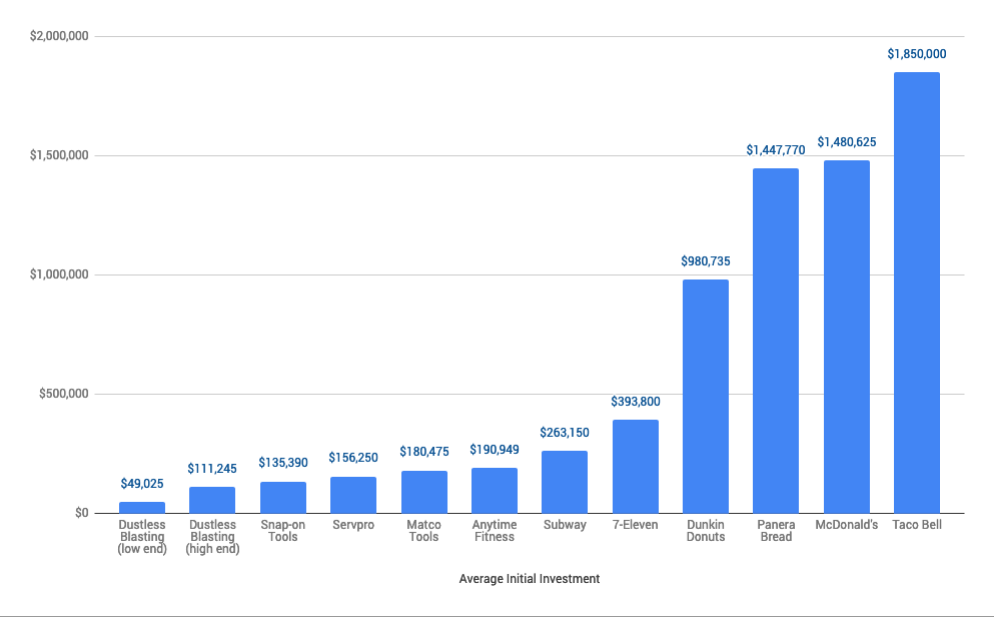
Task: Click the $1,000,000 y-axis tick label
Action: pos(59,275)
